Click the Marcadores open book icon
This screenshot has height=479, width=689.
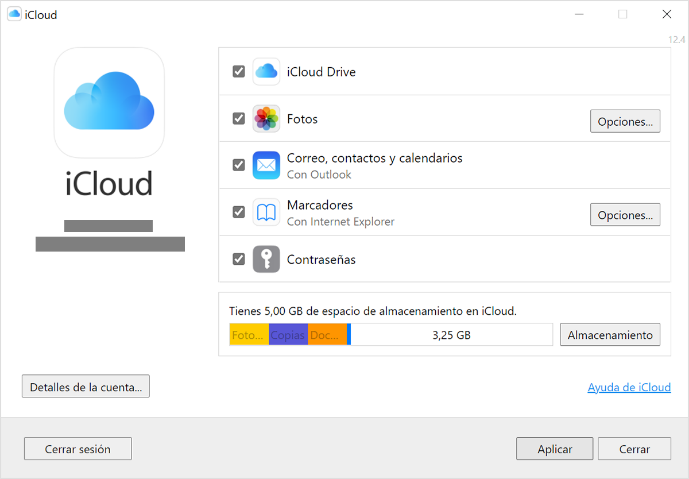pos(266,212)
